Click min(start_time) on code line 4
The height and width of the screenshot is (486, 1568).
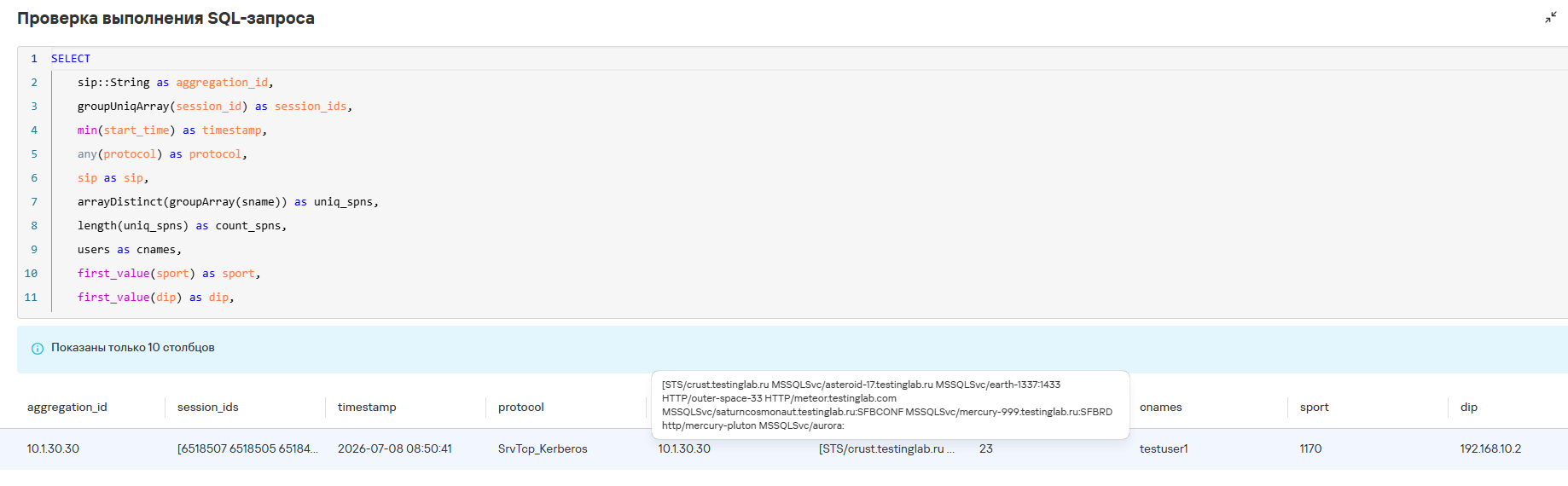click(126, 130)
